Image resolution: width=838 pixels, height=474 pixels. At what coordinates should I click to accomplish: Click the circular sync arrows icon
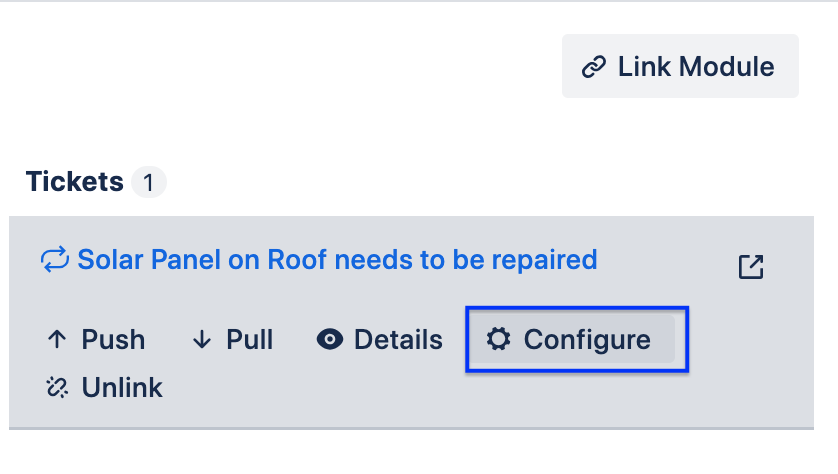(x=54, y=261)
